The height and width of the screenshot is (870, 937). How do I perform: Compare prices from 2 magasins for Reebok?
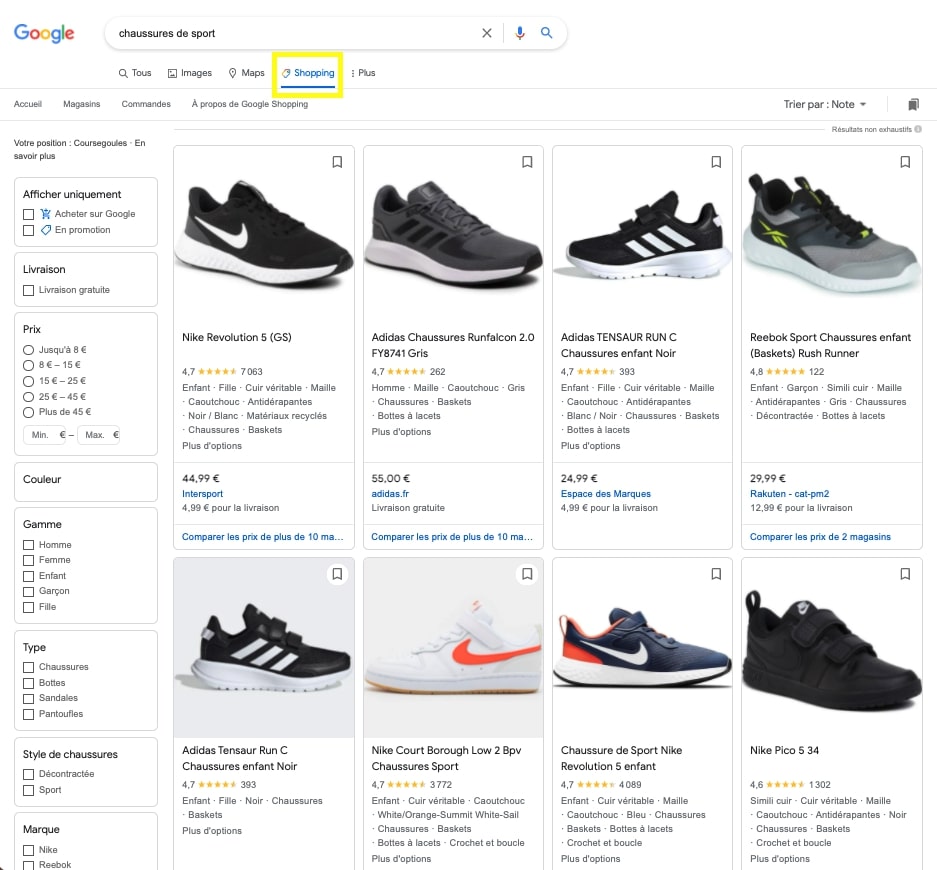(x=820, y=537)
